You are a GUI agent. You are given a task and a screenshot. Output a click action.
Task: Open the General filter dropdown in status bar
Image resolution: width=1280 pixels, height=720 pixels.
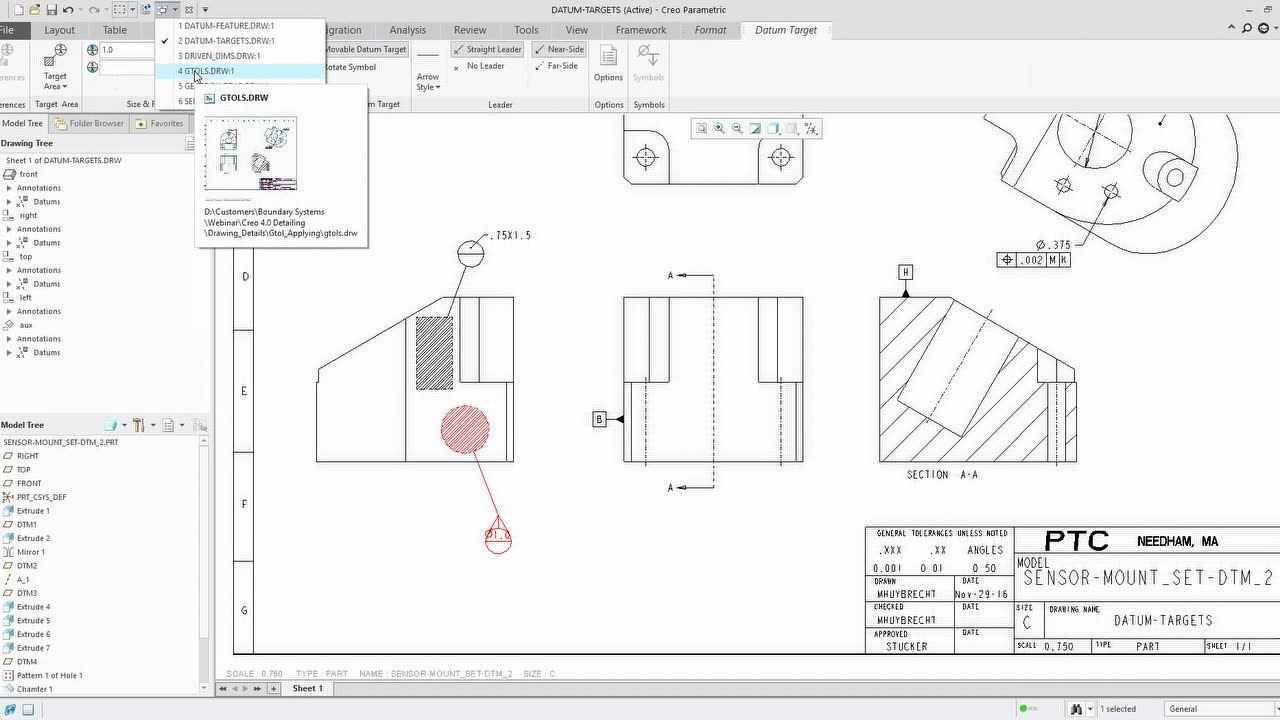(1219, 709)
